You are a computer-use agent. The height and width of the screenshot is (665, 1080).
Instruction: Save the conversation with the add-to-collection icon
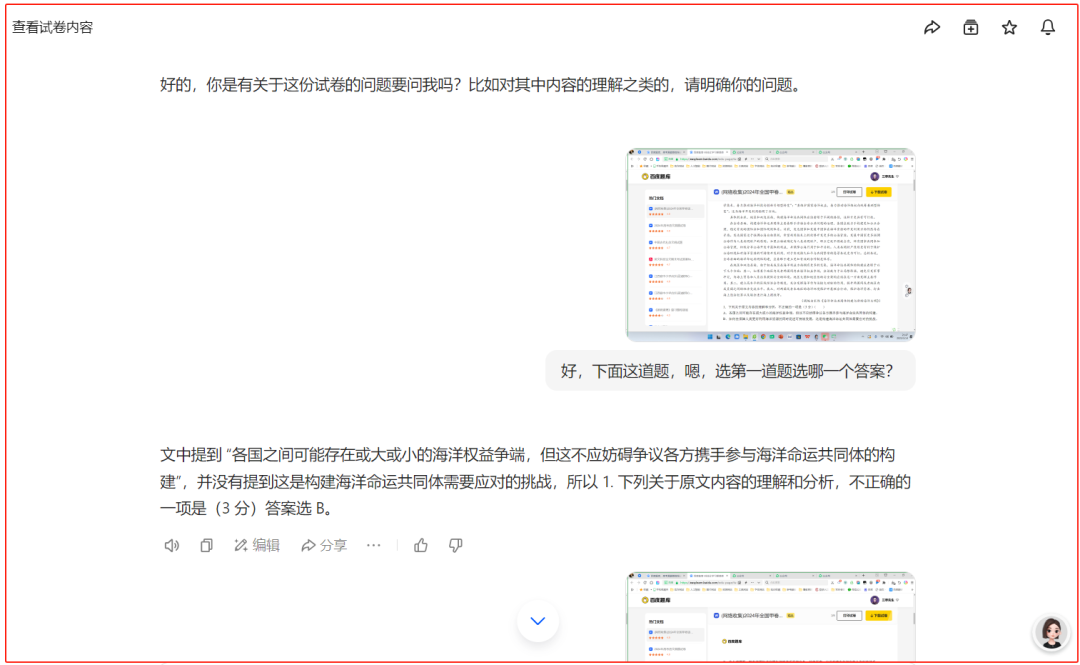coord(970,28)
